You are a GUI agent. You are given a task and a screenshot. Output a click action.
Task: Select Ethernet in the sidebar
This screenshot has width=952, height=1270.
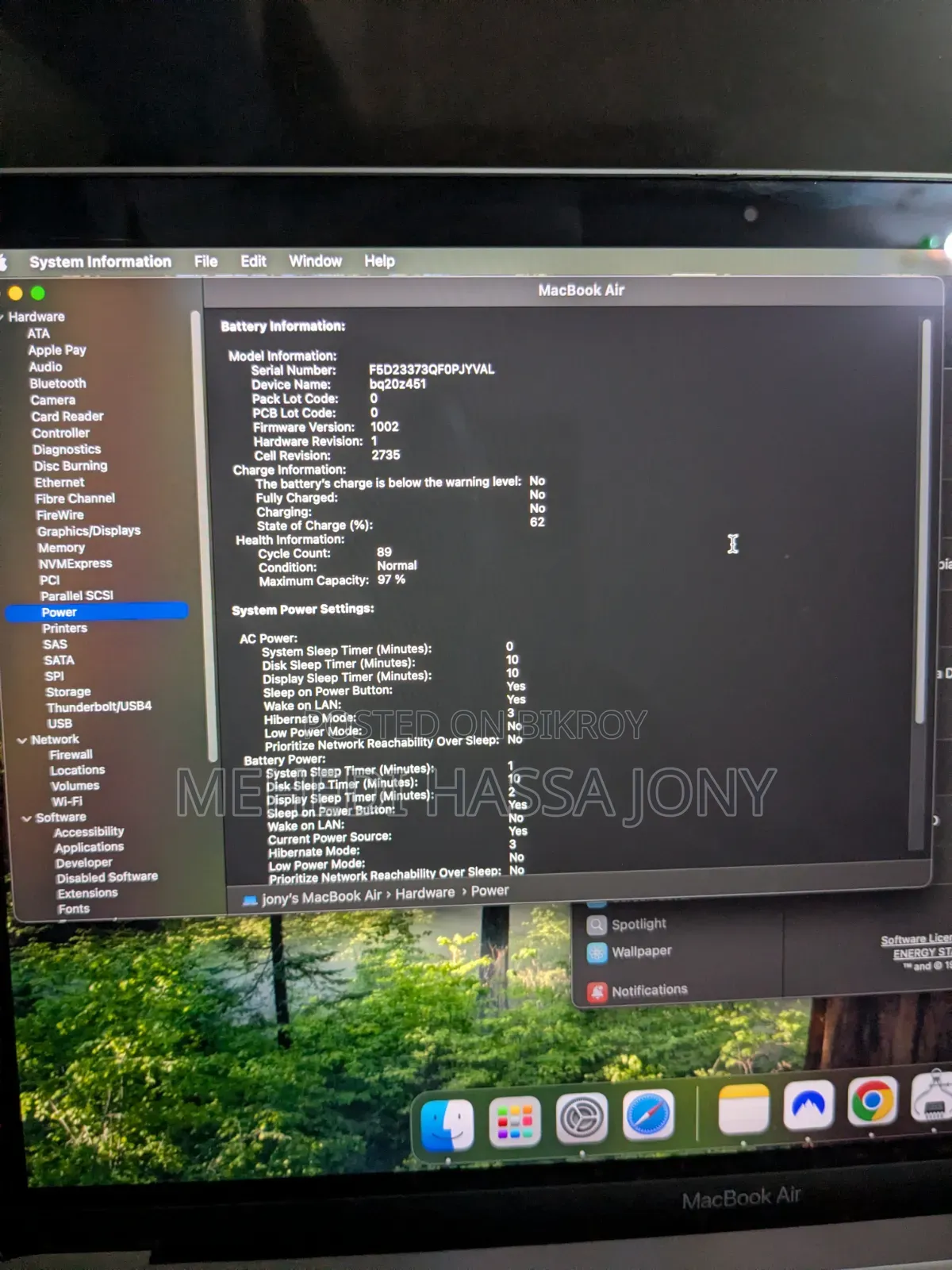pos(59,483)
